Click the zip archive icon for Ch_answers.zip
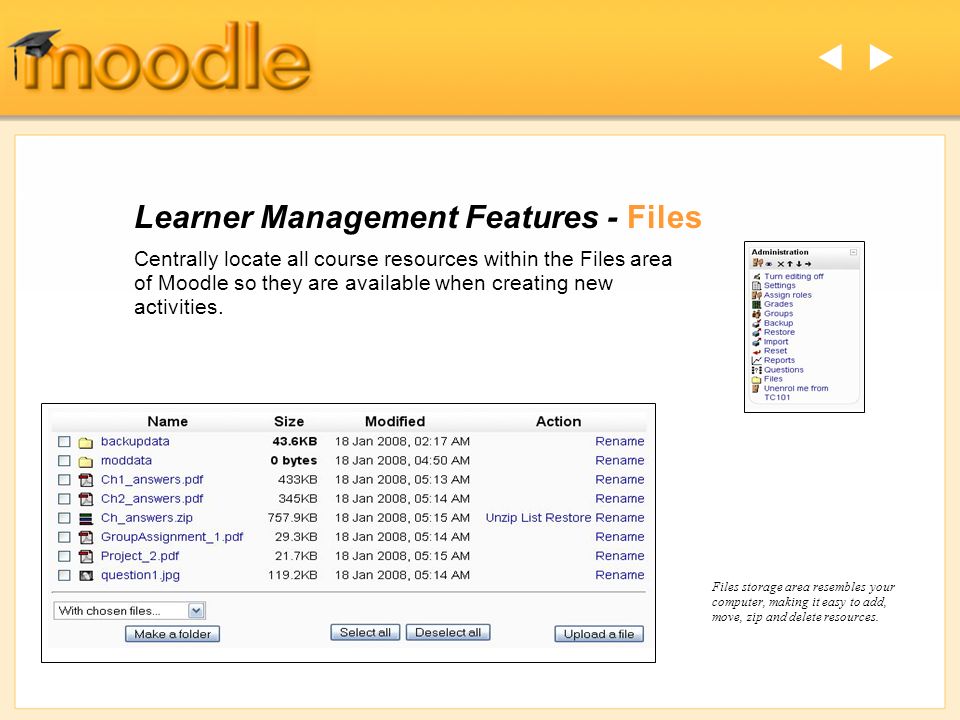 coord(86,518)
